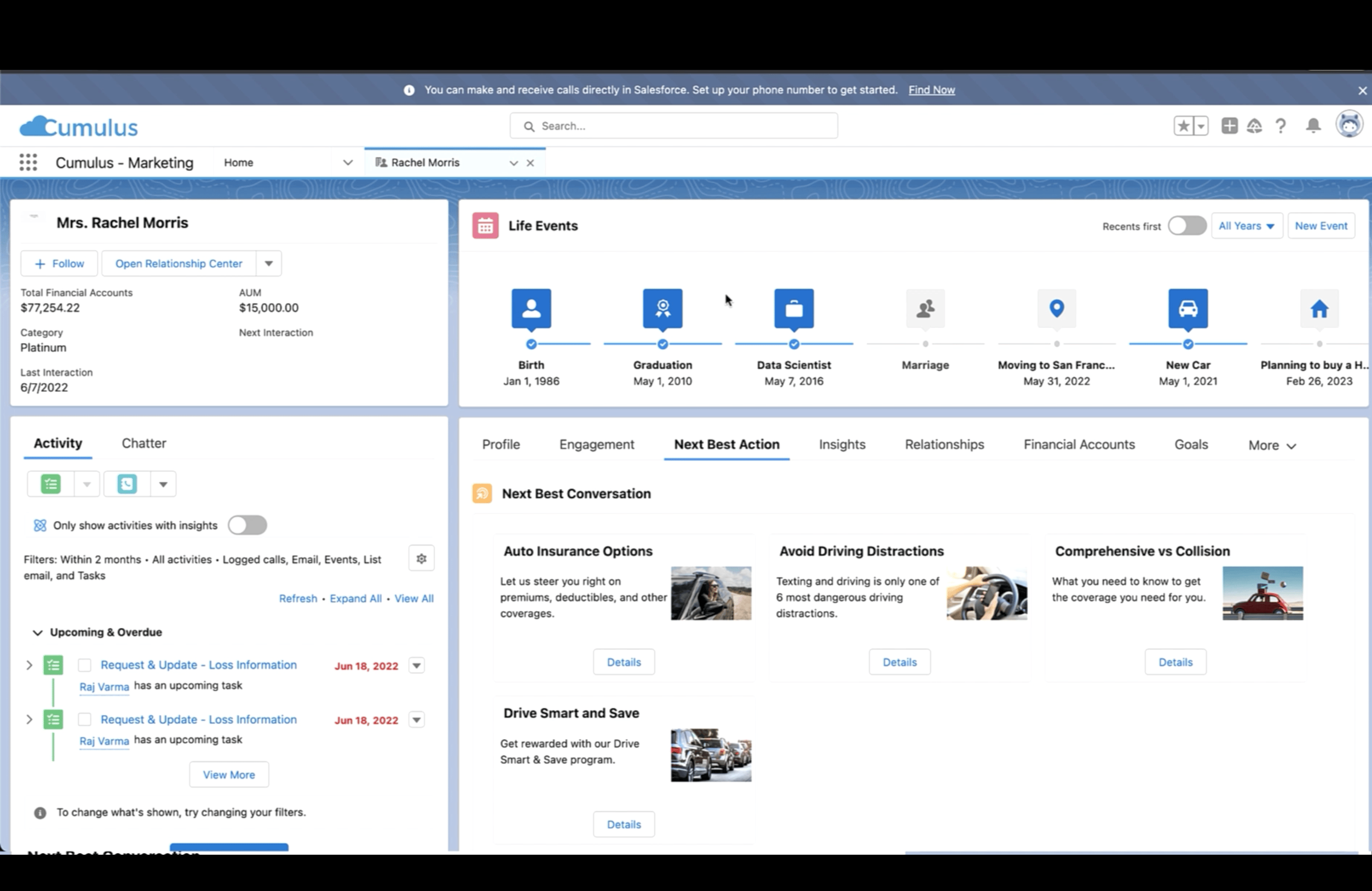Click the notifications bell icon

point(1313,126)
